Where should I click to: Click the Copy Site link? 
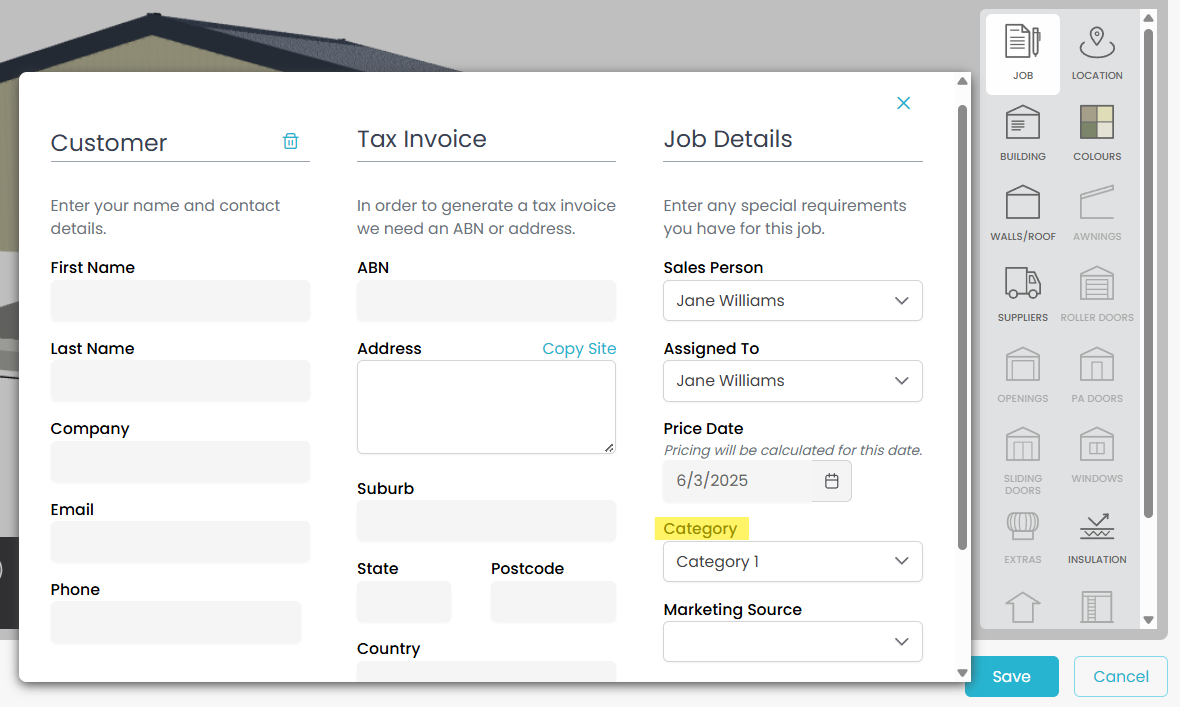pyautogui.click(x=579, y=349)
